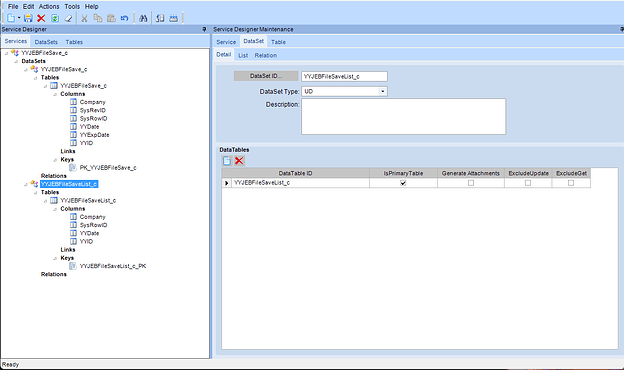Click the root YYJEBFileSave_c service icon
Screen dimensions: 624x370
pyautogui.click(x=15, y=53)
